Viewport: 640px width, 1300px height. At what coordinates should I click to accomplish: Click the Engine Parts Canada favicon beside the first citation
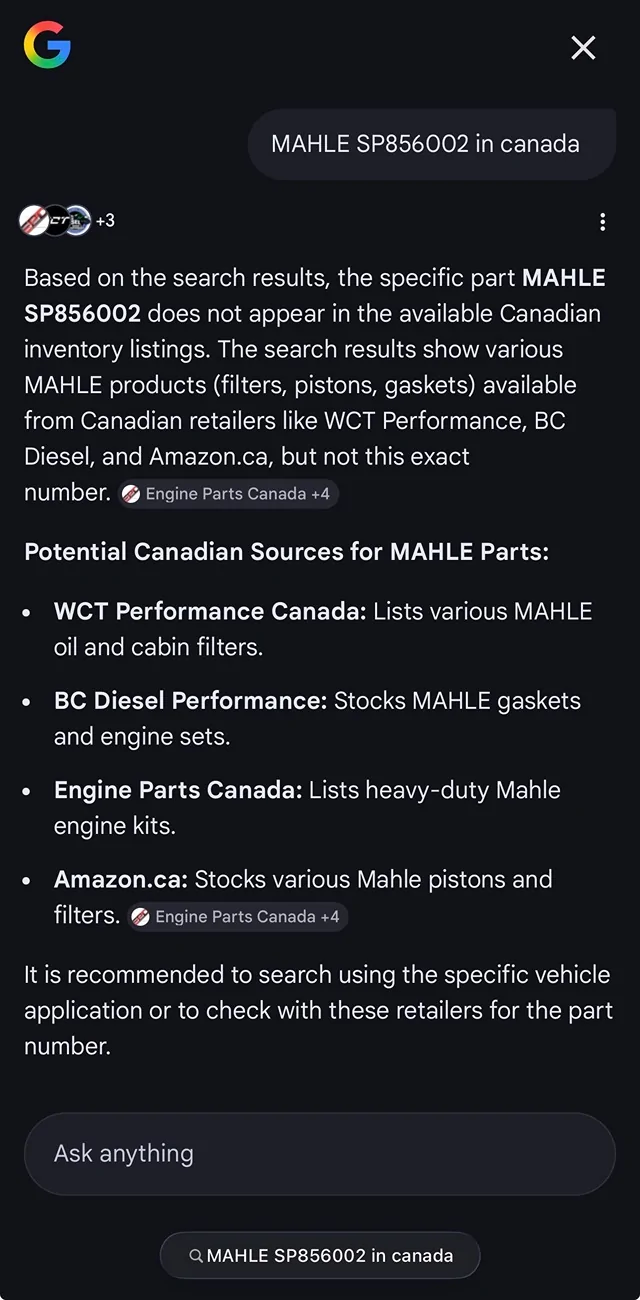pyautogui.click(x=131, y=493)
